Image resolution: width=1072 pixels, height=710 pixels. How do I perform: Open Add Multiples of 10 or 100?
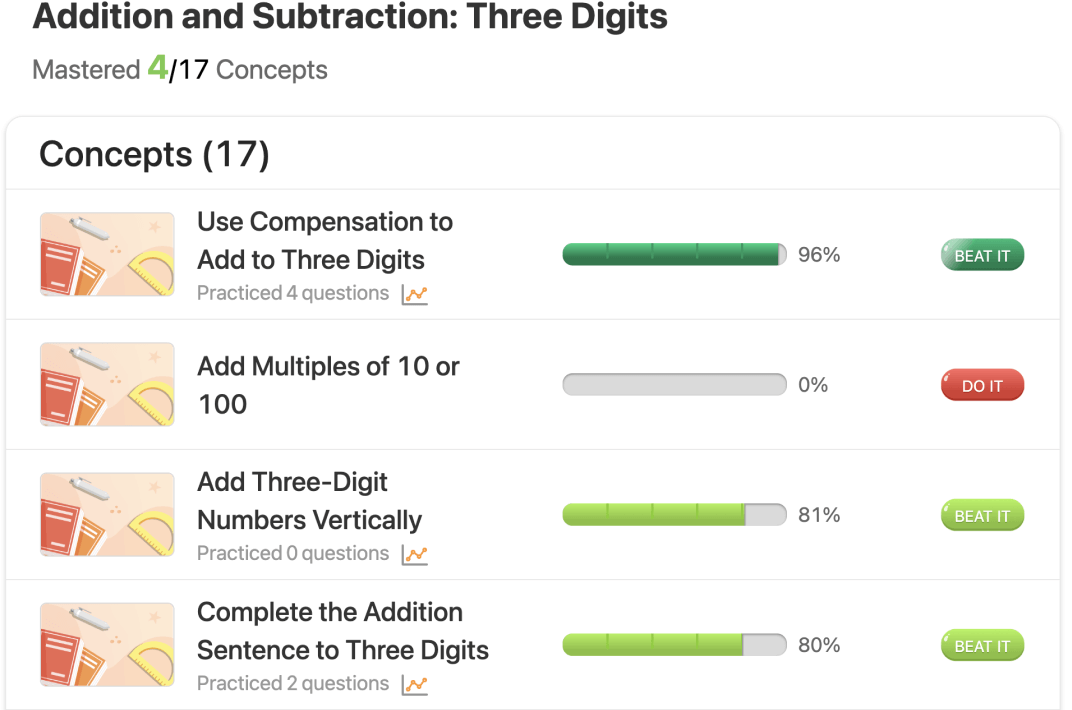(327, 385)
